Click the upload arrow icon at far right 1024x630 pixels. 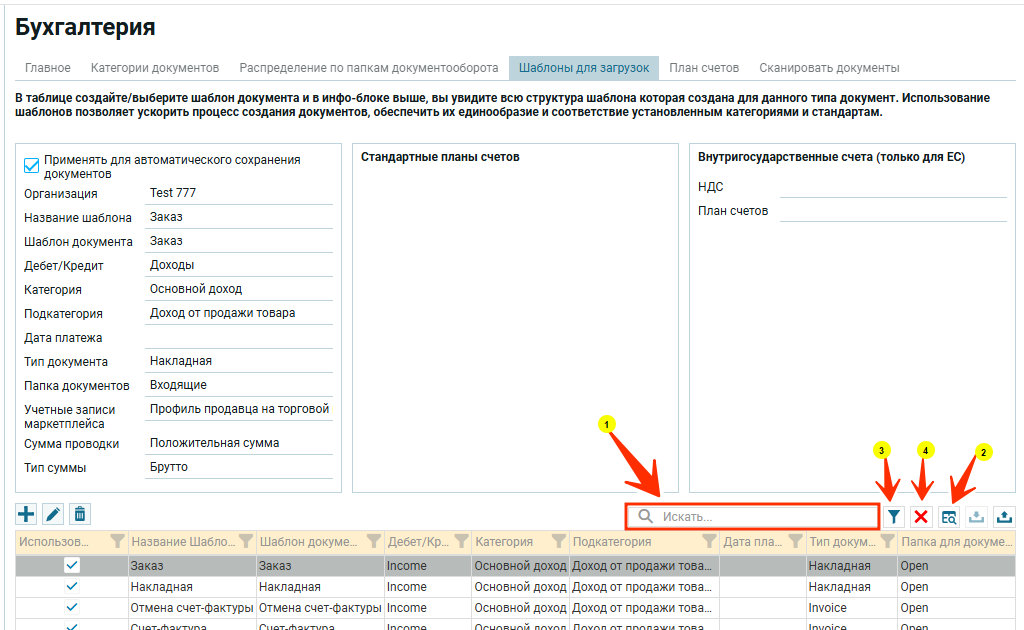coord(1003,516)
